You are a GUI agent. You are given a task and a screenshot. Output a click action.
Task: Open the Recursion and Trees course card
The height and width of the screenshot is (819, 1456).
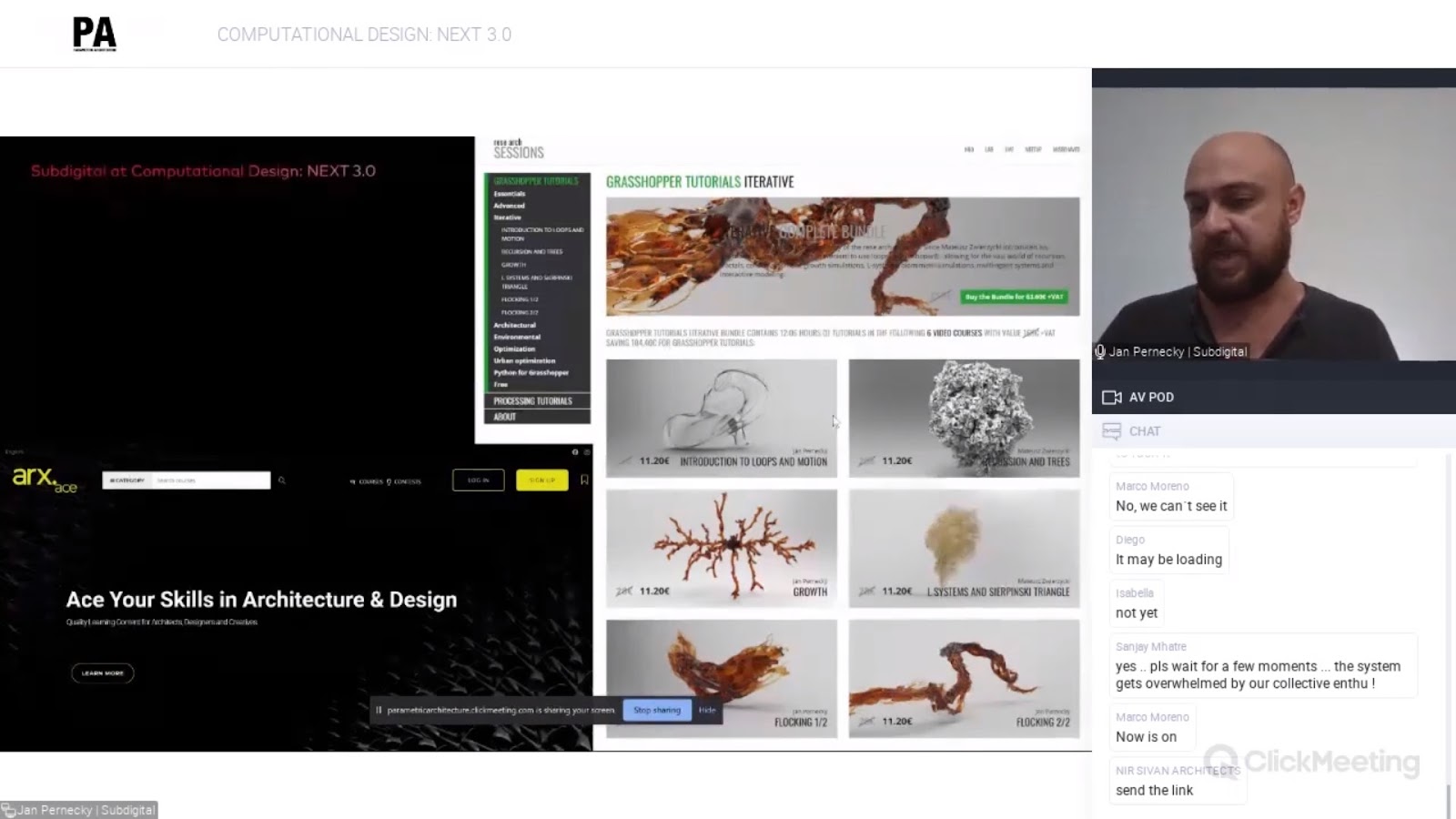click(965, 418)
